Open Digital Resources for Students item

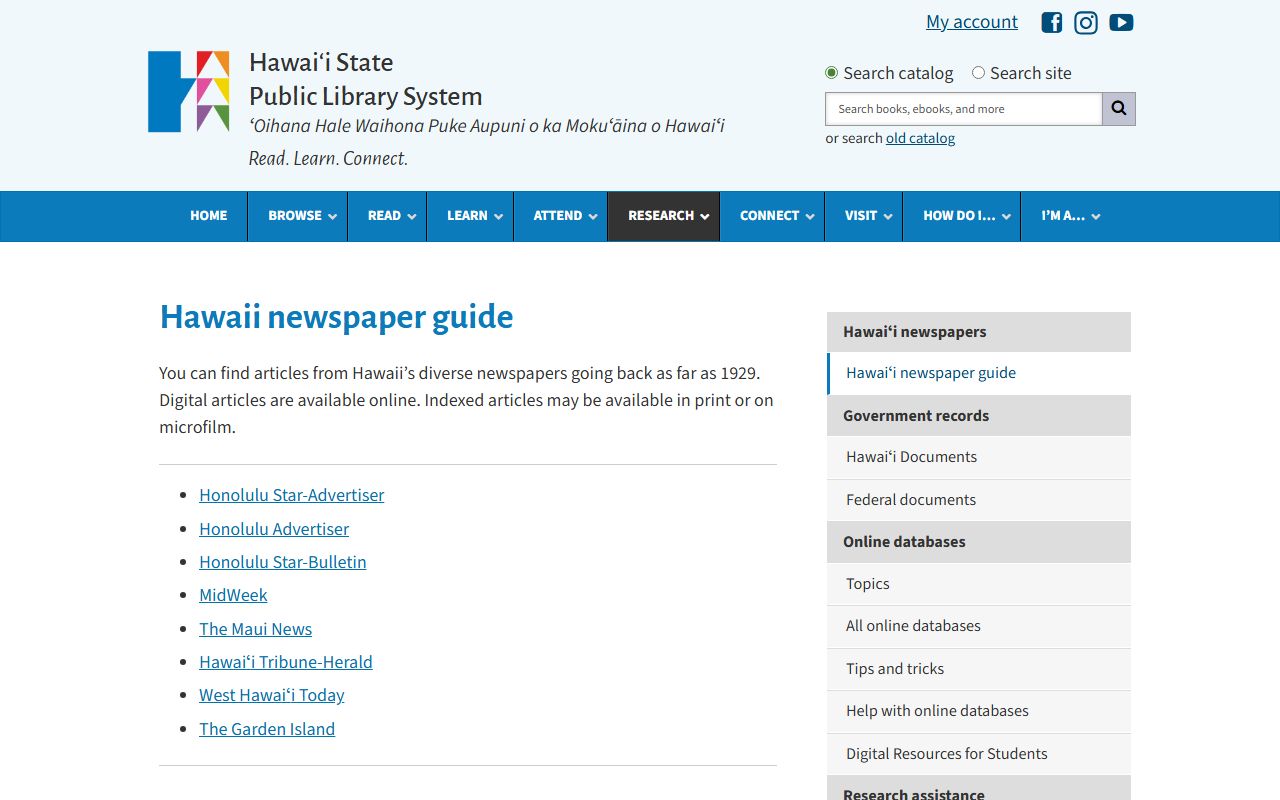click(x=979, y=754)
